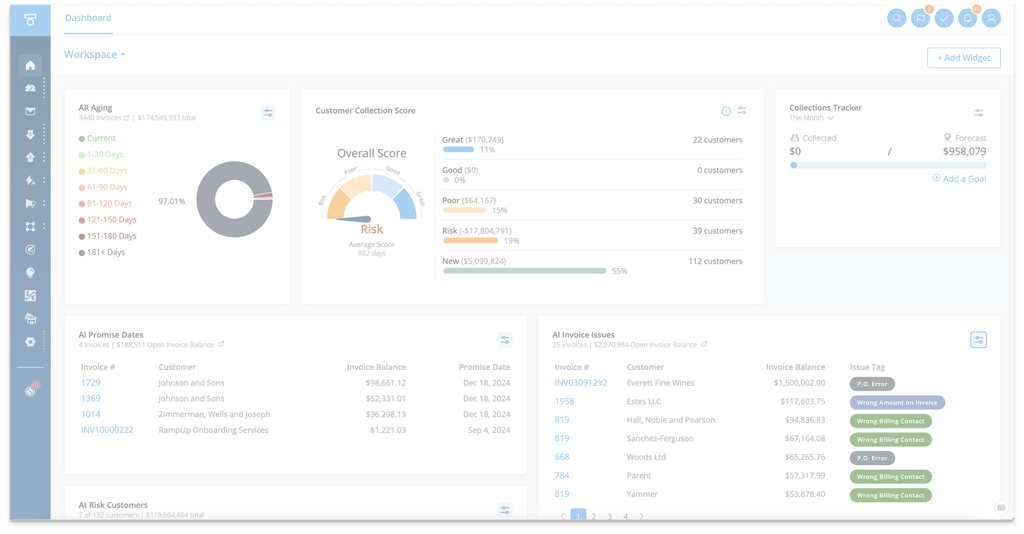The height and width of the screenshot is (534, 1024).
Task: Open the lightbulb insights icon in sidebar
Action: (x=30, y=273)
